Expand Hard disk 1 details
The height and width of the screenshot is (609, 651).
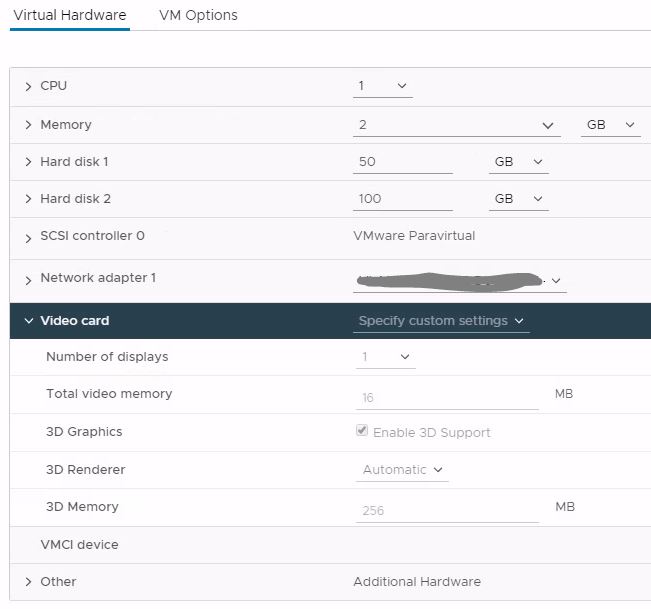pos(28,161)
